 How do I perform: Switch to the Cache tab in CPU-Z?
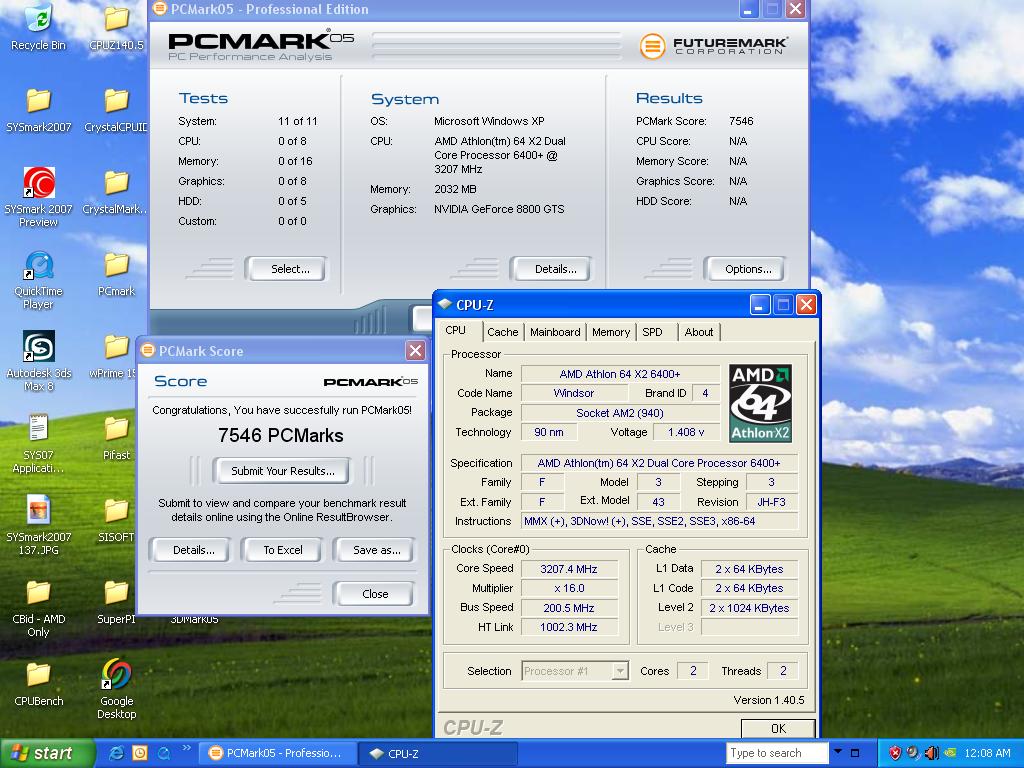(502, 332)
